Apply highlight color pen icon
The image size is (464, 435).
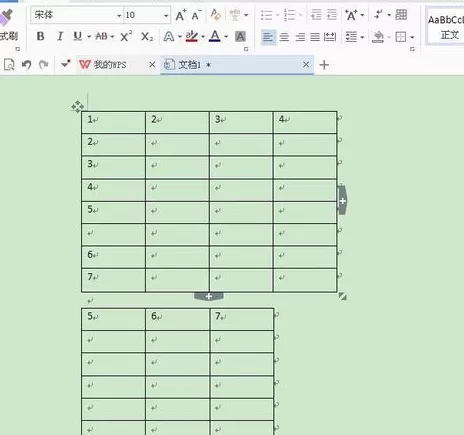coord(192,36)
